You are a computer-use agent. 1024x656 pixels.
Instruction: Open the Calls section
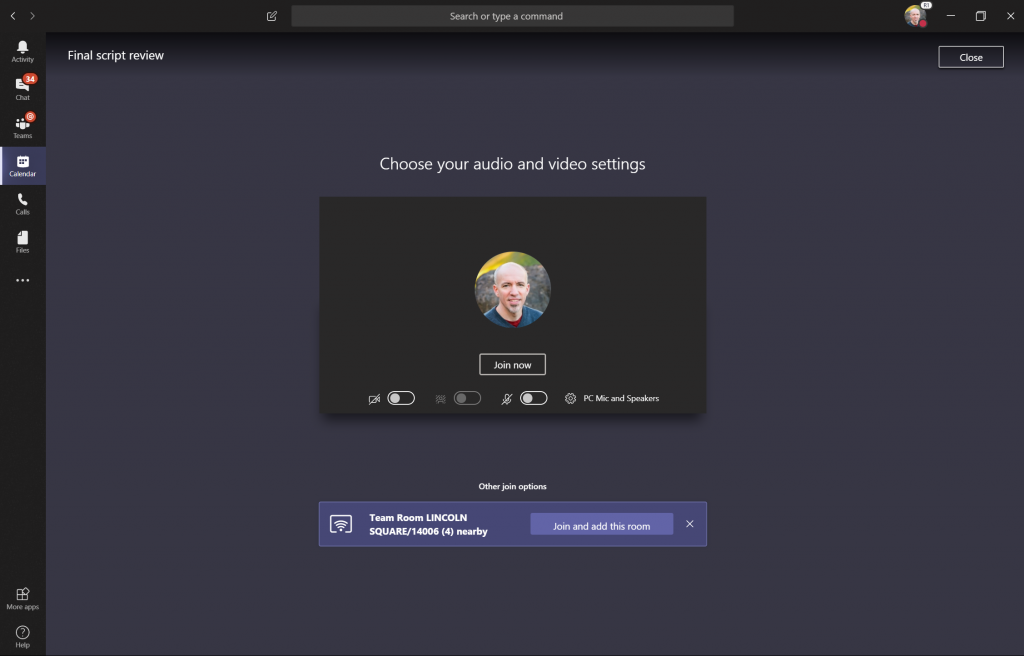click(x=22, y=204)
